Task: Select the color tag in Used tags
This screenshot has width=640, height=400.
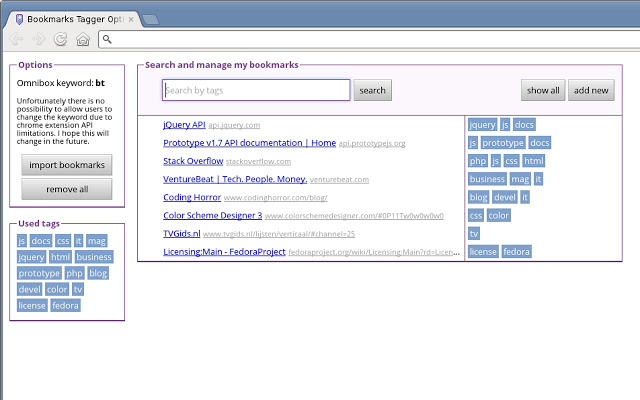Action: (x=57, y=289)
